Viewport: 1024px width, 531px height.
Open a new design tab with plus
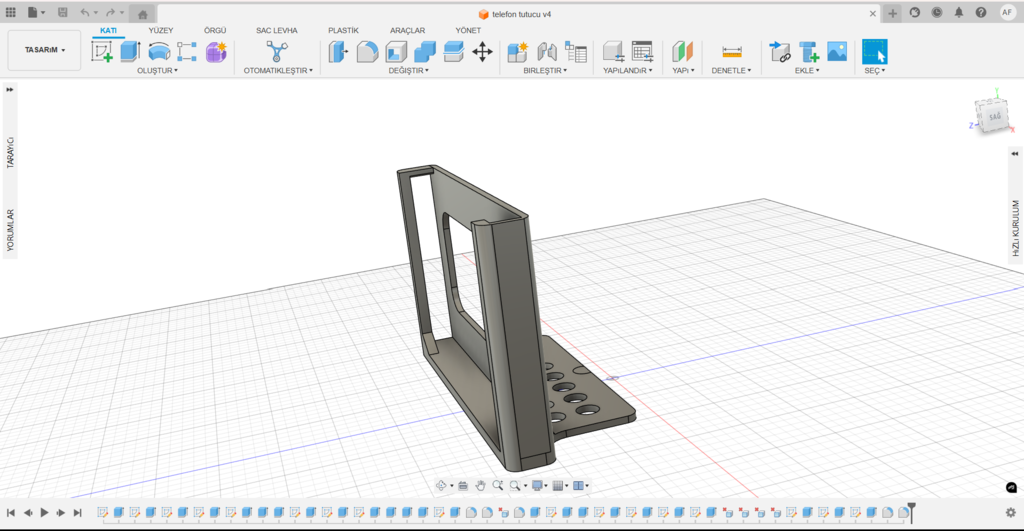pyautogui.click(x=893, y=13)
